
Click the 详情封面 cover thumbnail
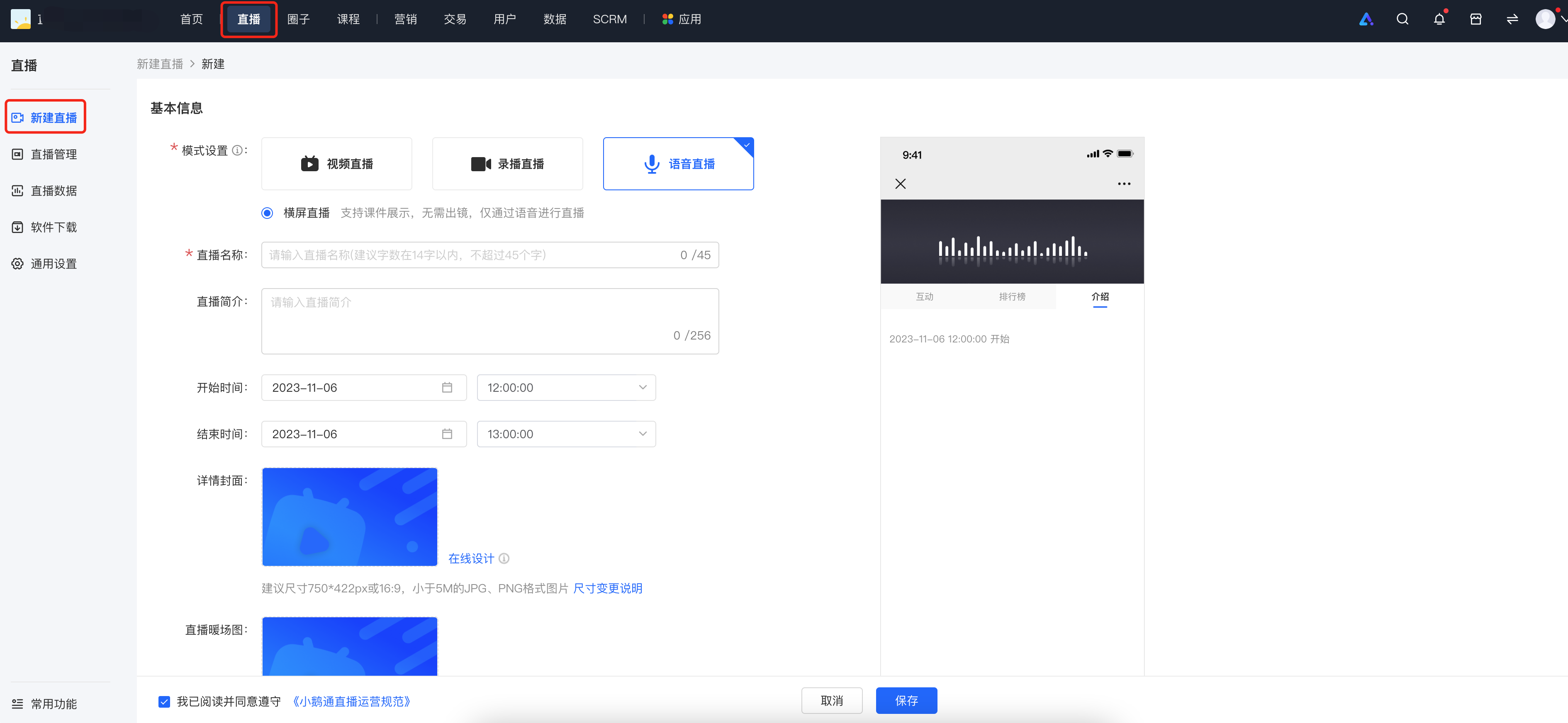click(349, 517)
